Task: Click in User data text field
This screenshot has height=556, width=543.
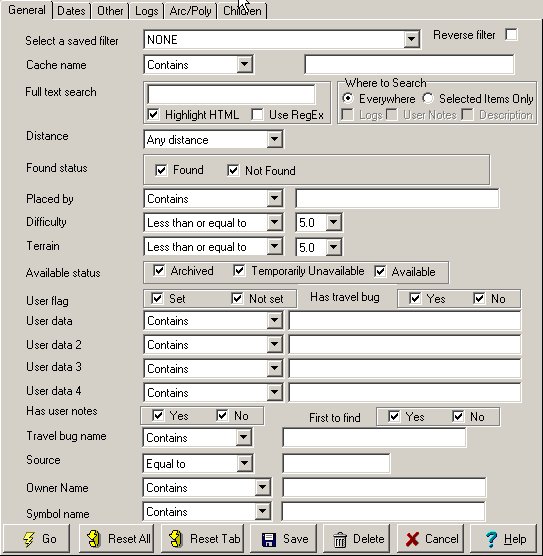Action: (x=405, y=321)
